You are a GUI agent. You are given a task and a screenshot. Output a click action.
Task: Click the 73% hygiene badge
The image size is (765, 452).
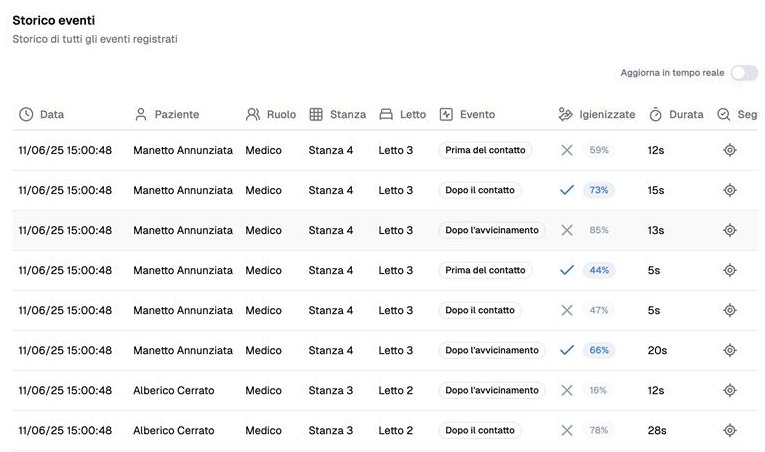(x=599, y=190)
